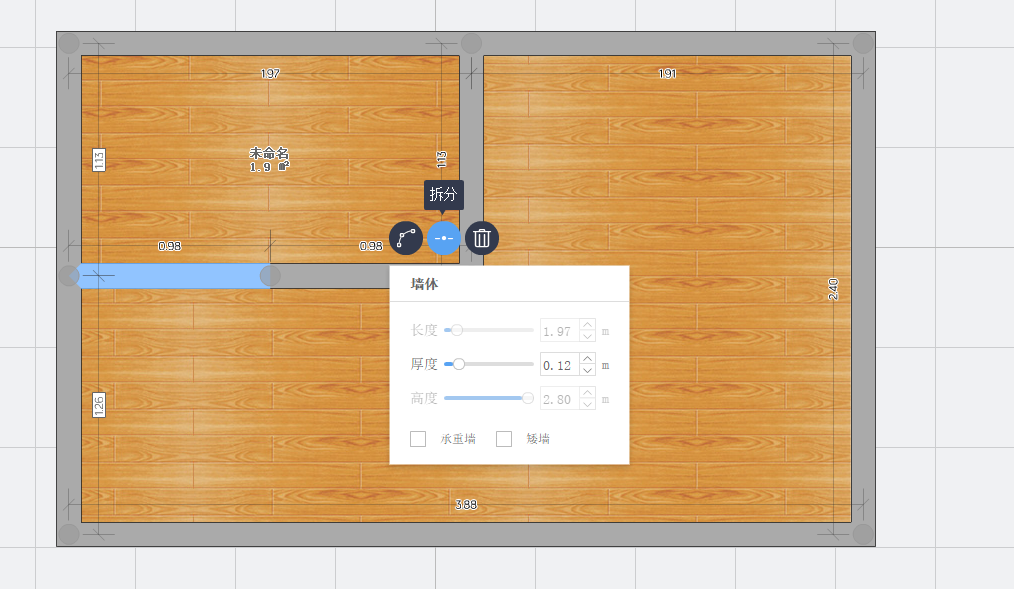Tick the 矮墙 checkbox

tap(504, 439)
